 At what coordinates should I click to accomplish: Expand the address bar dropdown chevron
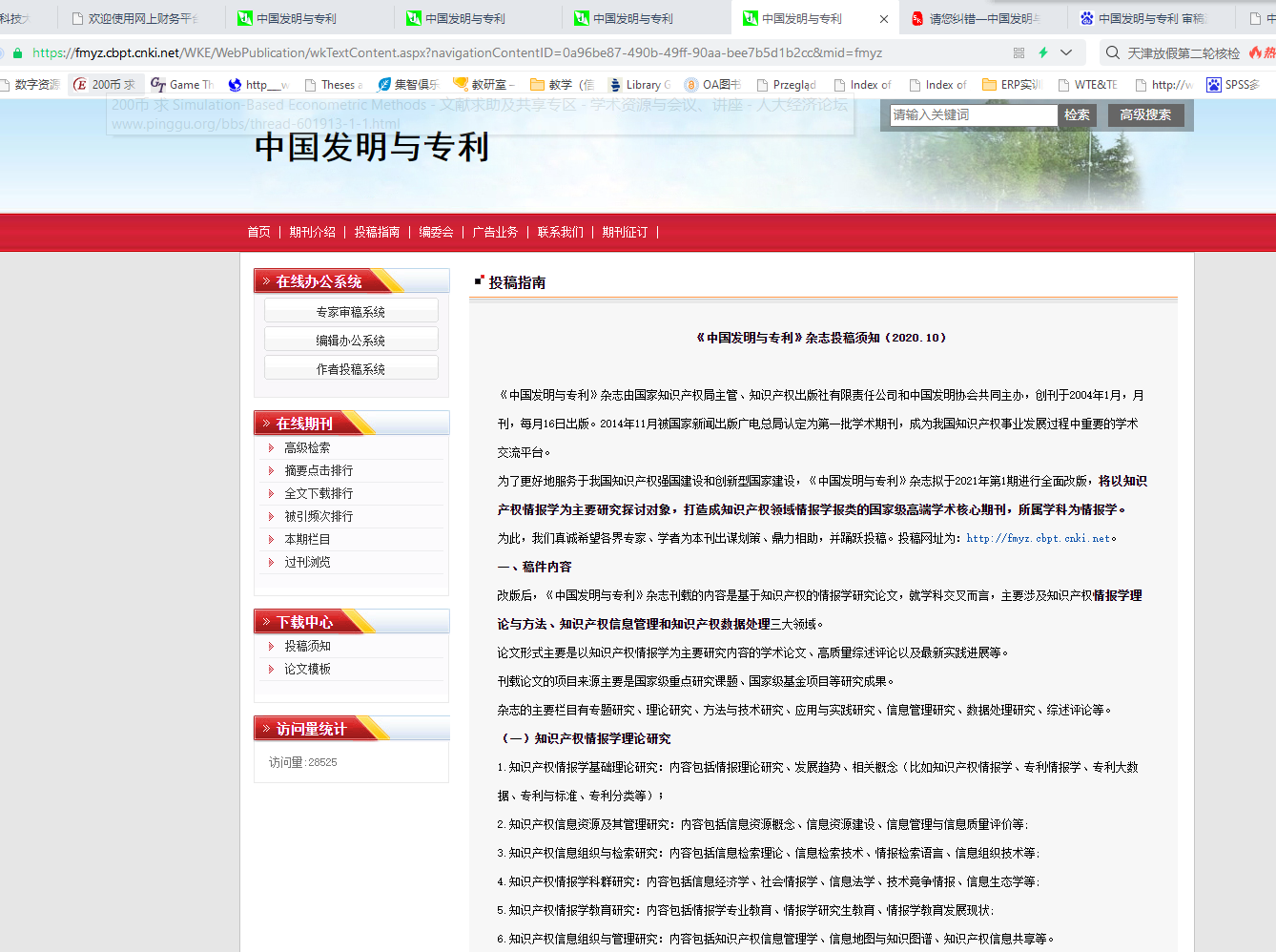coord(1066,53)
